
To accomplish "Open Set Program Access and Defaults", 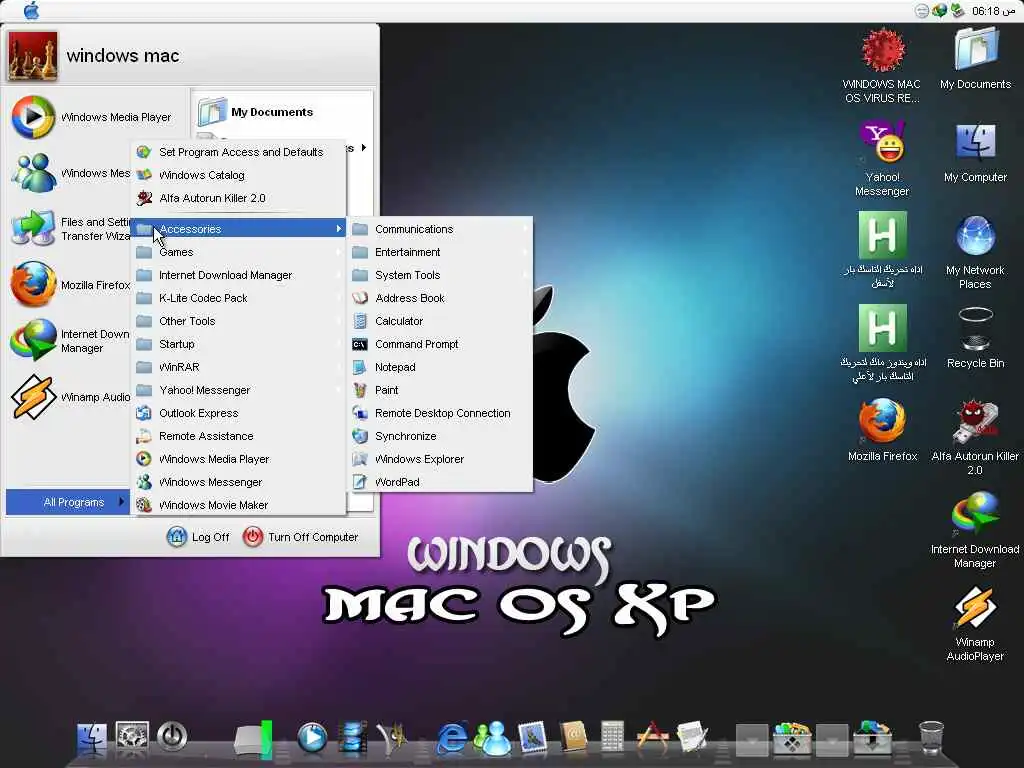I will coord(239,152).
